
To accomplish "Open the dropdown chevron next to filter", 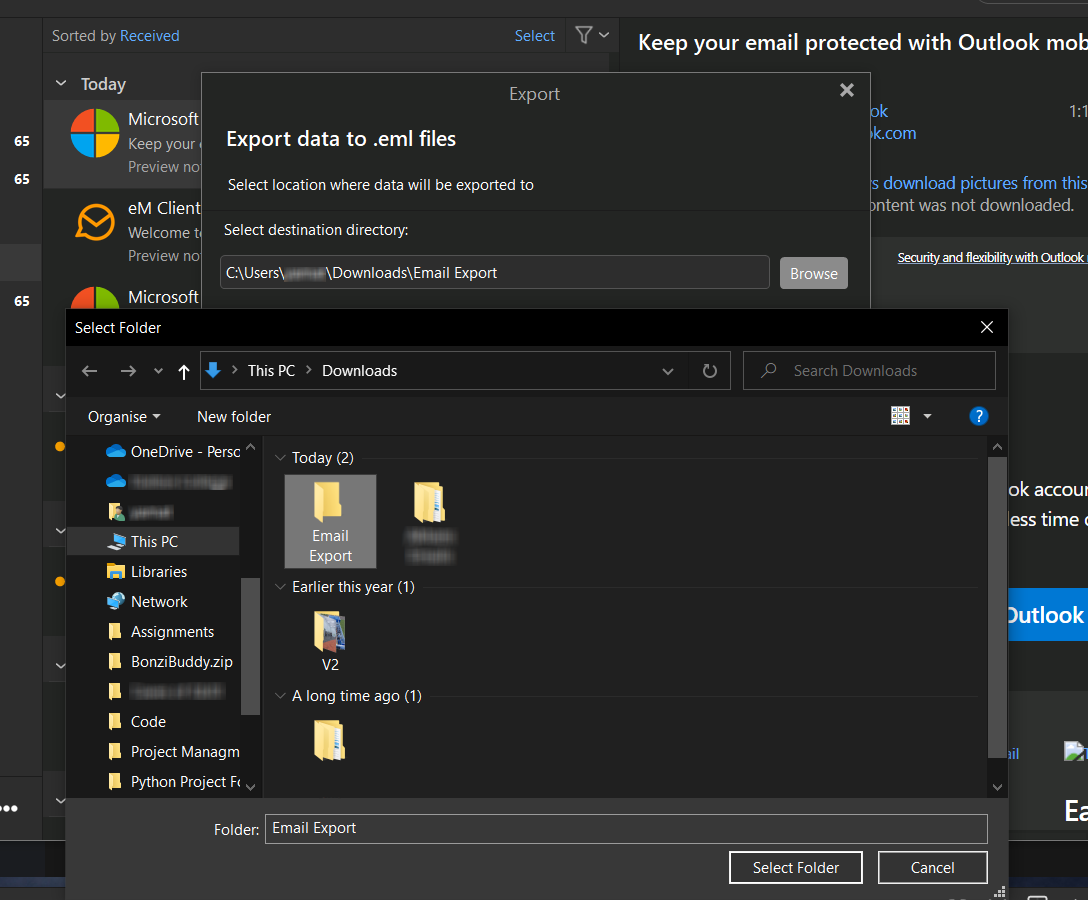I will click(x=604, y=35).
